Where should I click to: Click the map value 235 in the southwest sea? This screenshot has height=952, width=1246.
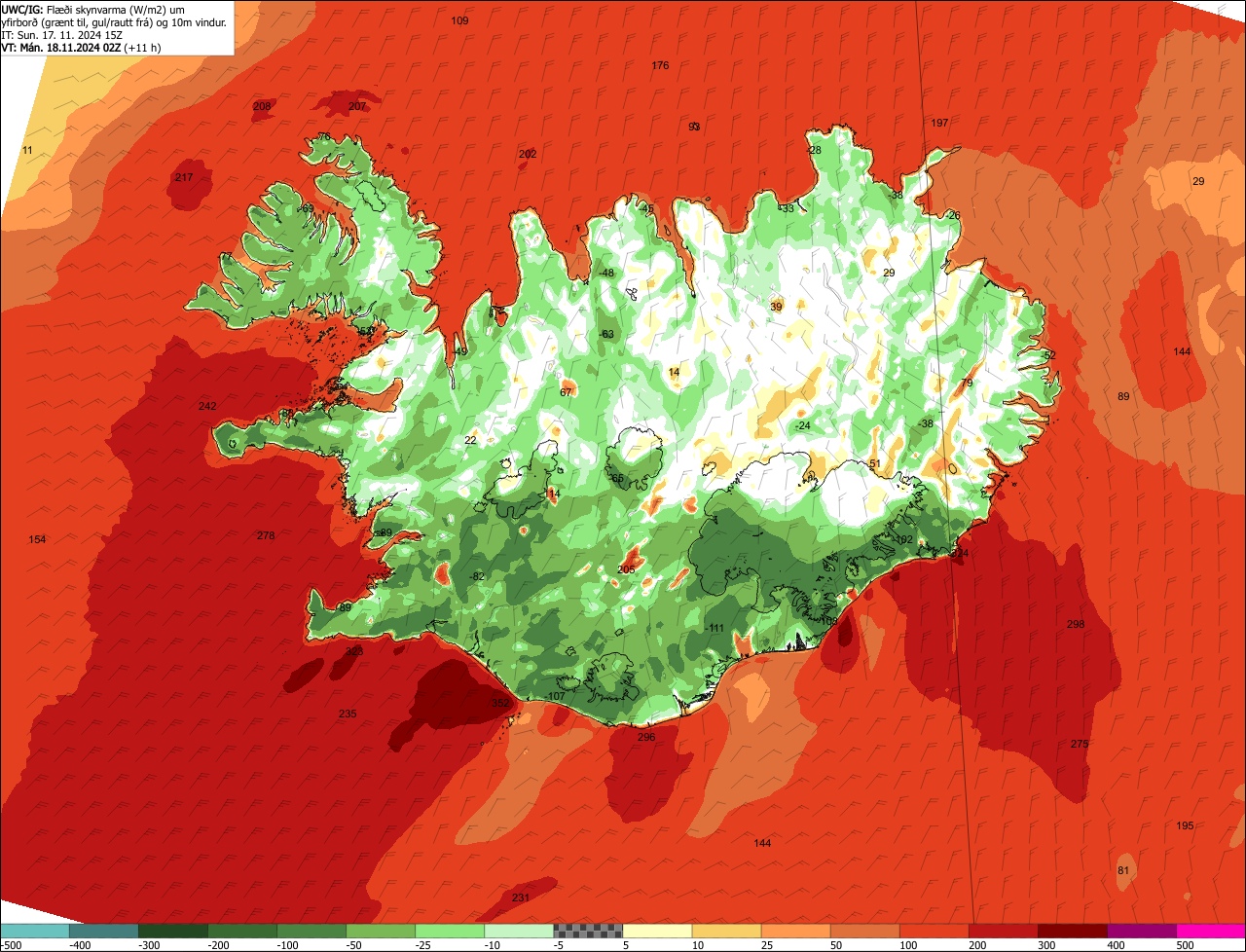pyautogui.click(x=348, y=714)
